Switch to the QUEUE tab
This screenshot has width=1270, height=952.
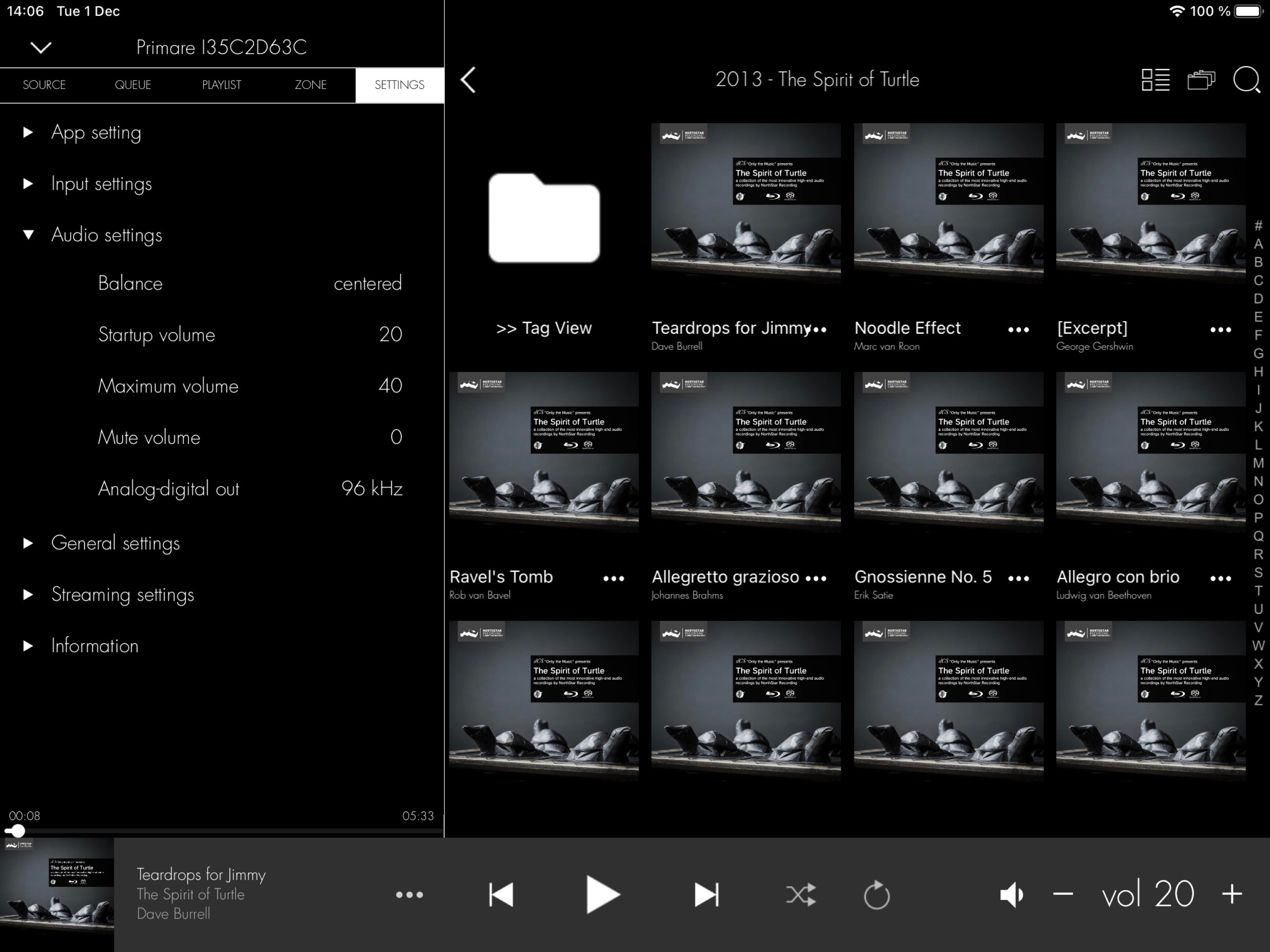coord(132,85)
